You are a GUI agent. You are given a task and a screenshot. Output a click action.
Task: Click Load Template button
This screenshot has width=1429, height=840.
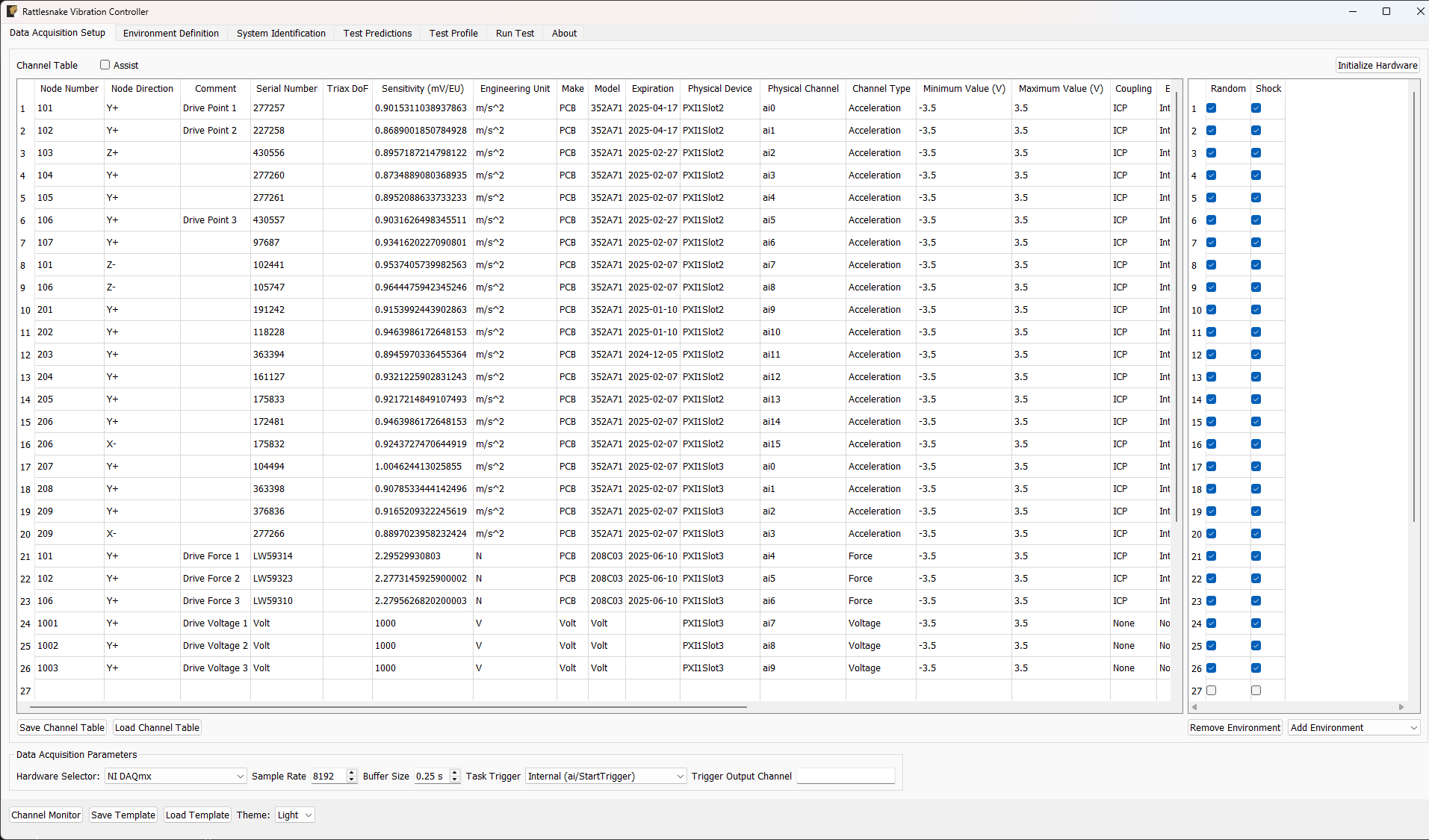click(197, 815)
